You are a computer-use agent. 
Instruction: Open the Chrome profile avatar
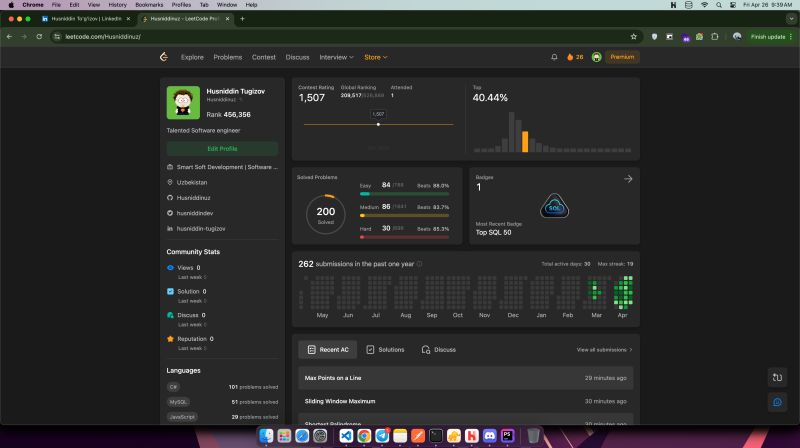click(x=737, y=37)
